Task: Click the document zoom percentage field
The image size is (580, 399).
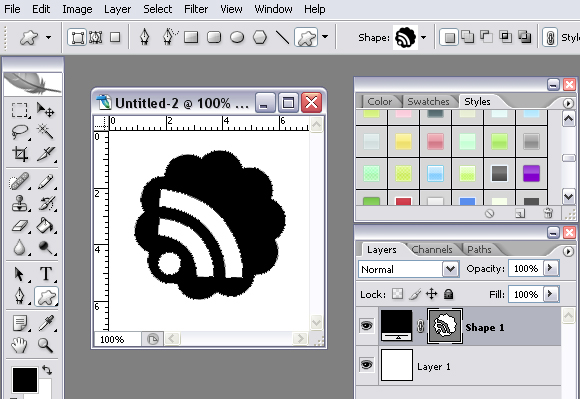Action: tap(117, 339)
